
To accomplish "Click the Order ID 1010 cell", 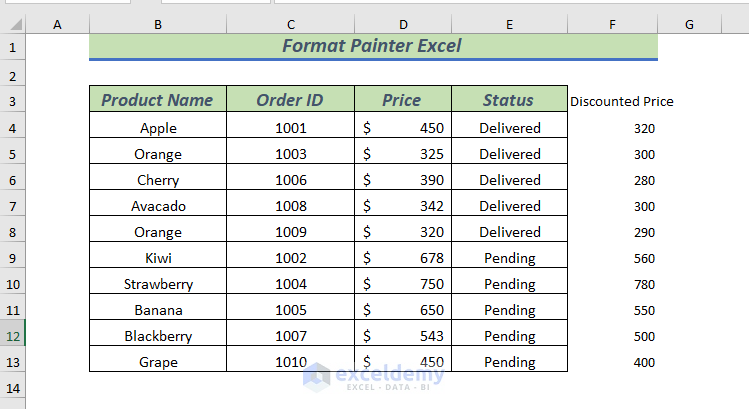I will click(x=290, y=362).
